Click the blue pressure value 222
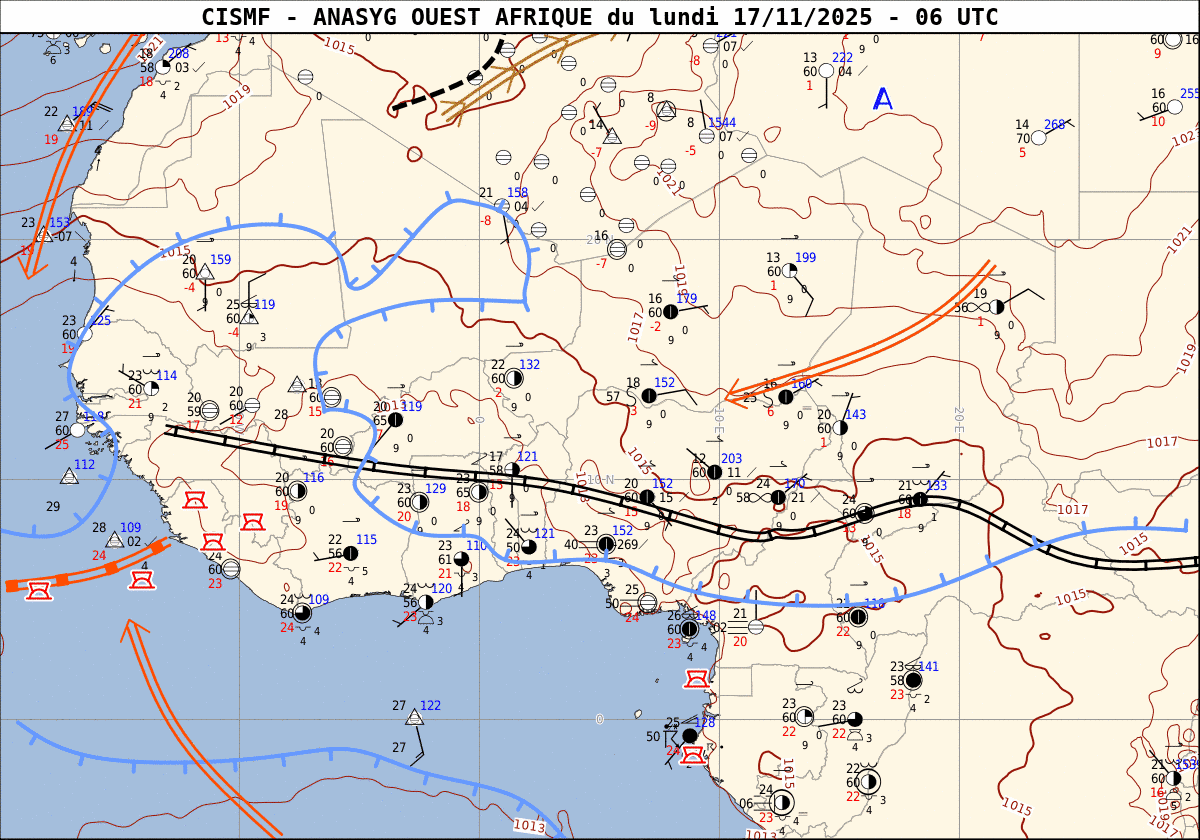The height and width of the screenshot is (840, 1200). point(843,57)
